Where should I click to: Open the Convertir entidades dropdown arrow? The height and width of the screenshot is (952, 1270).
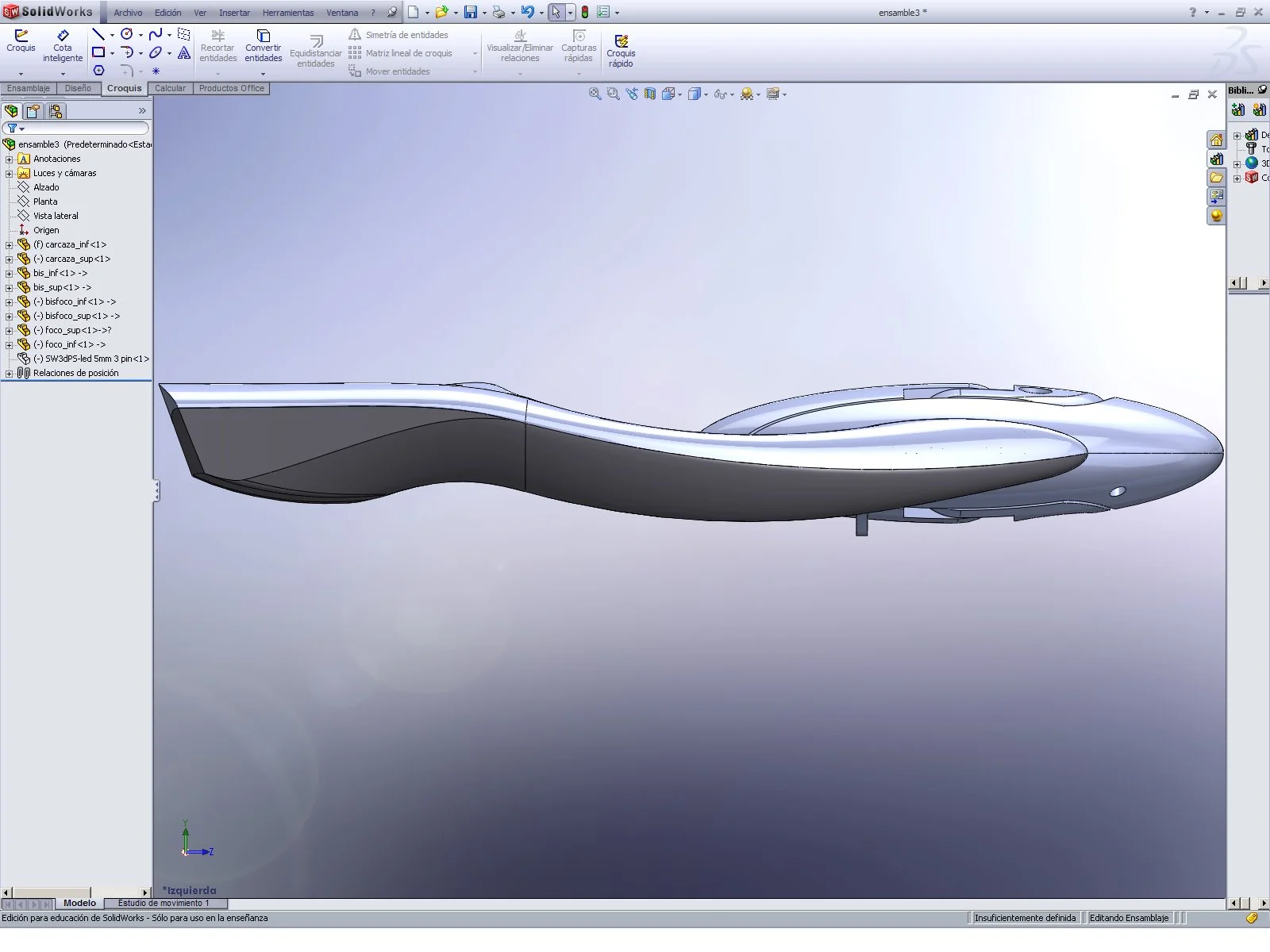tap(263, 74)
